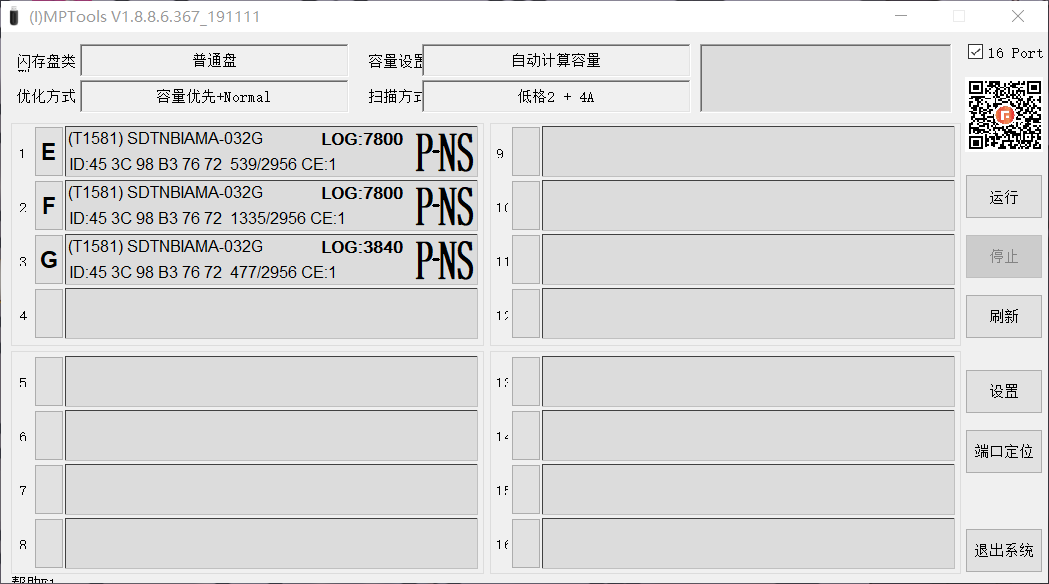Image resolution: width=1049 pixels, height=584 pixels.
Task: Close the MPTools window
Action: 1018,16
